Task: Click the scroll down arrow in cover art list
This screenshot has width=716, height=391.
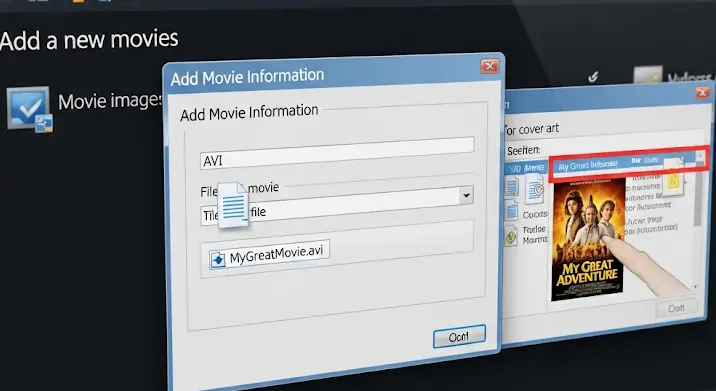Action: pos(696,287)
